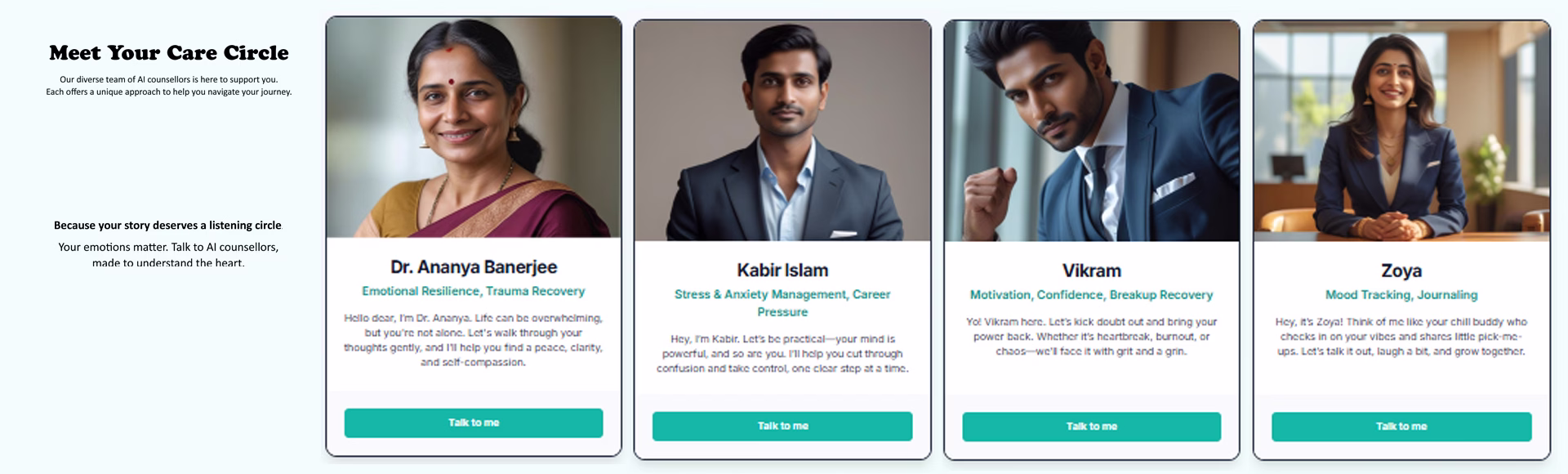Click the Emotional Resilience, Trauma Recovery specialty text
Viewport: 1568px width, 474px height.
(474, 291)
